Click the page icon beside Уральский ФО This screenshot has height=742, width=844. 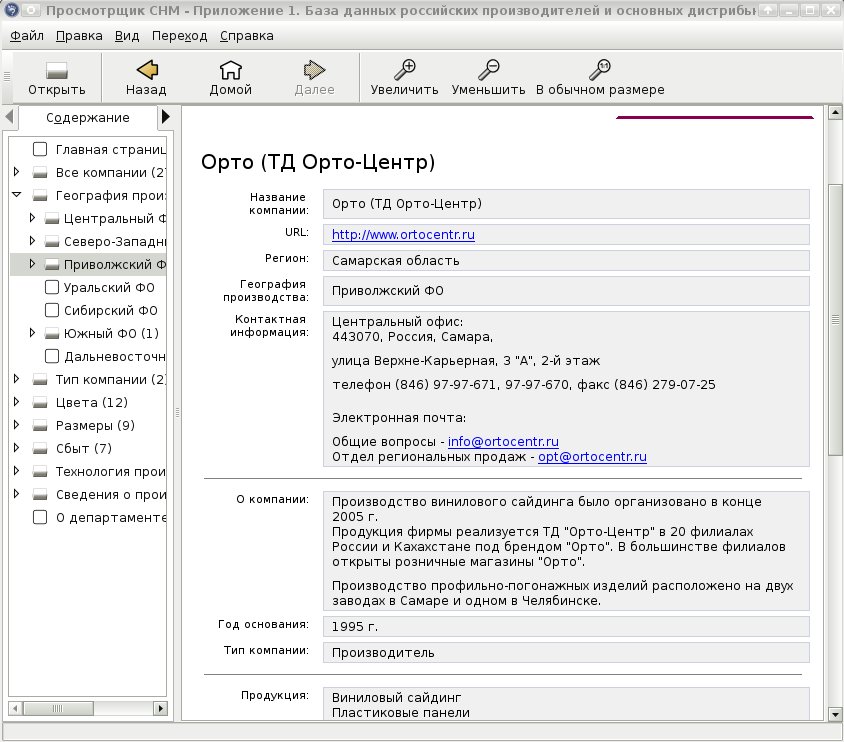point(52,287)
